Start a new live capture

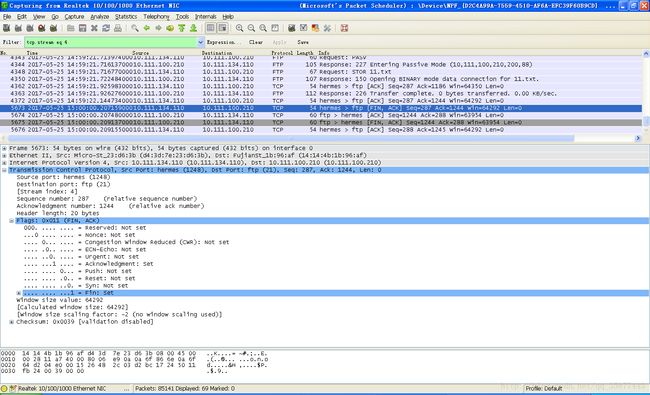[30, 28]
